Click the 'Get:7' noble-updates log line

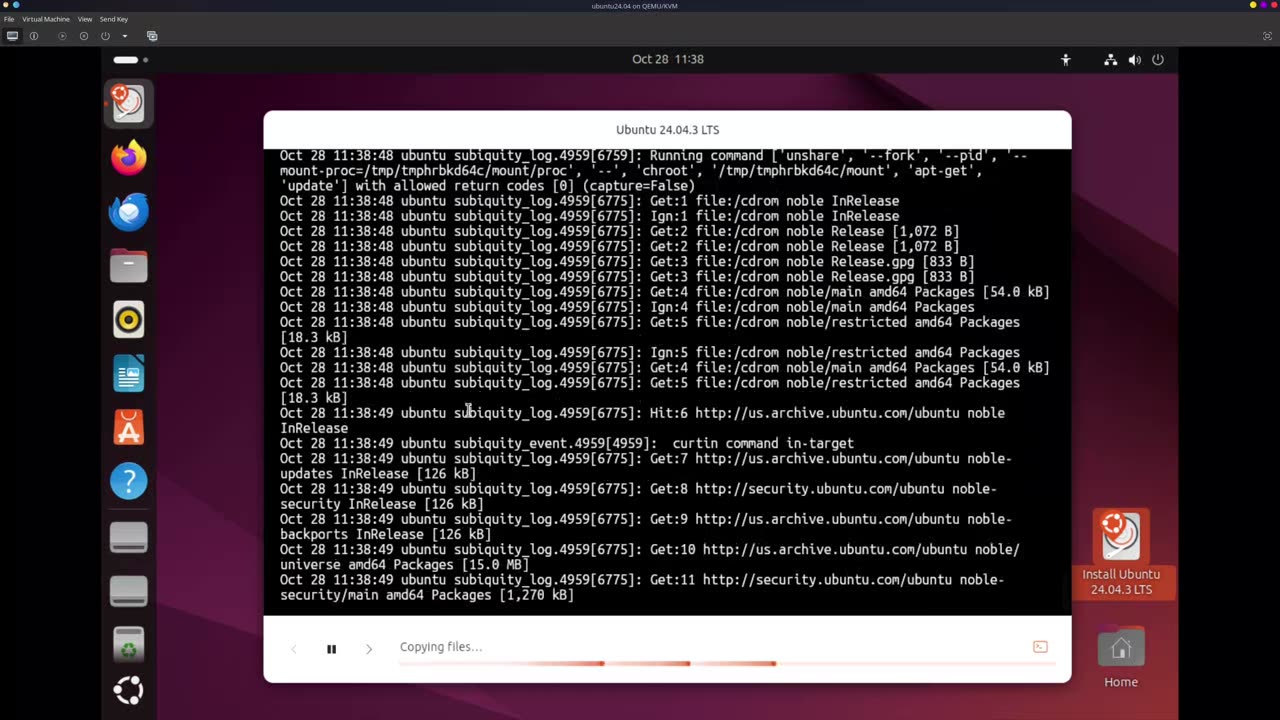tap(646, 466)
